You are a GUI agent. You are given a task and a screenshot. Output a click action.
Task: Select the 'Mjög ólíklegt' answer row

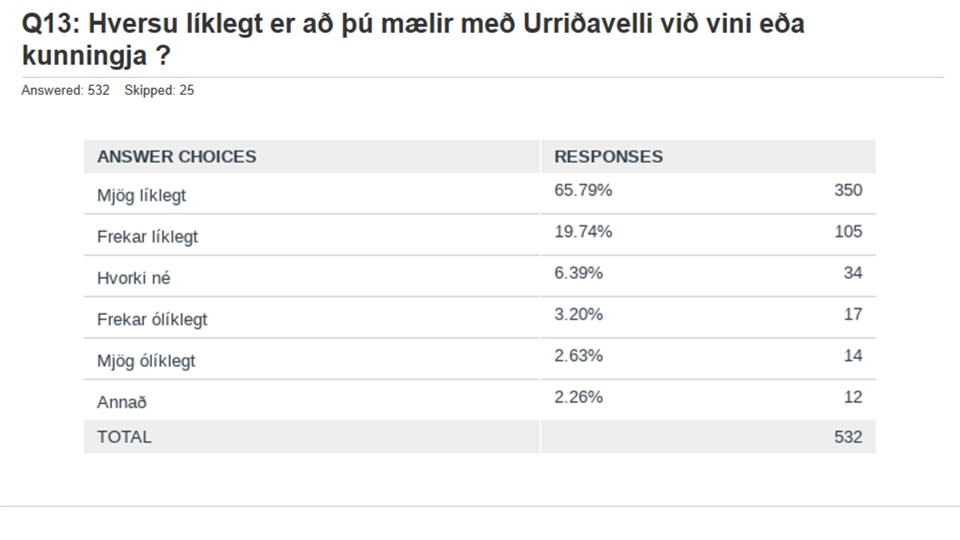(x=479, y=359)
